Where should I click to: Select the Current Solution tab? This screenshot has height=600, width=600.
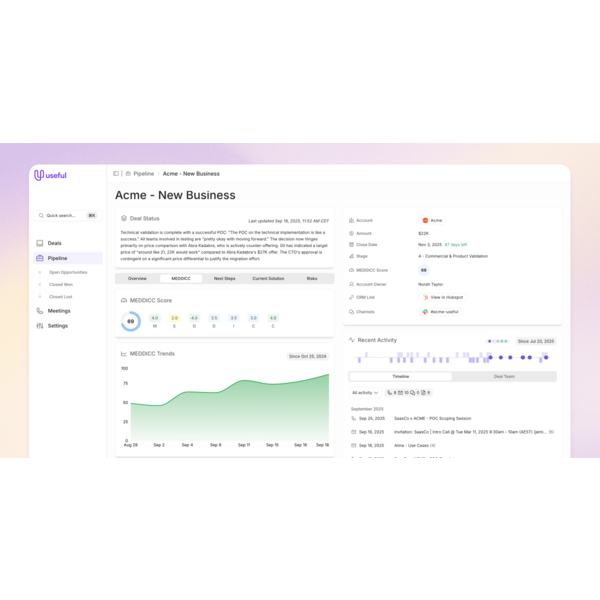[x=268, y=279]
